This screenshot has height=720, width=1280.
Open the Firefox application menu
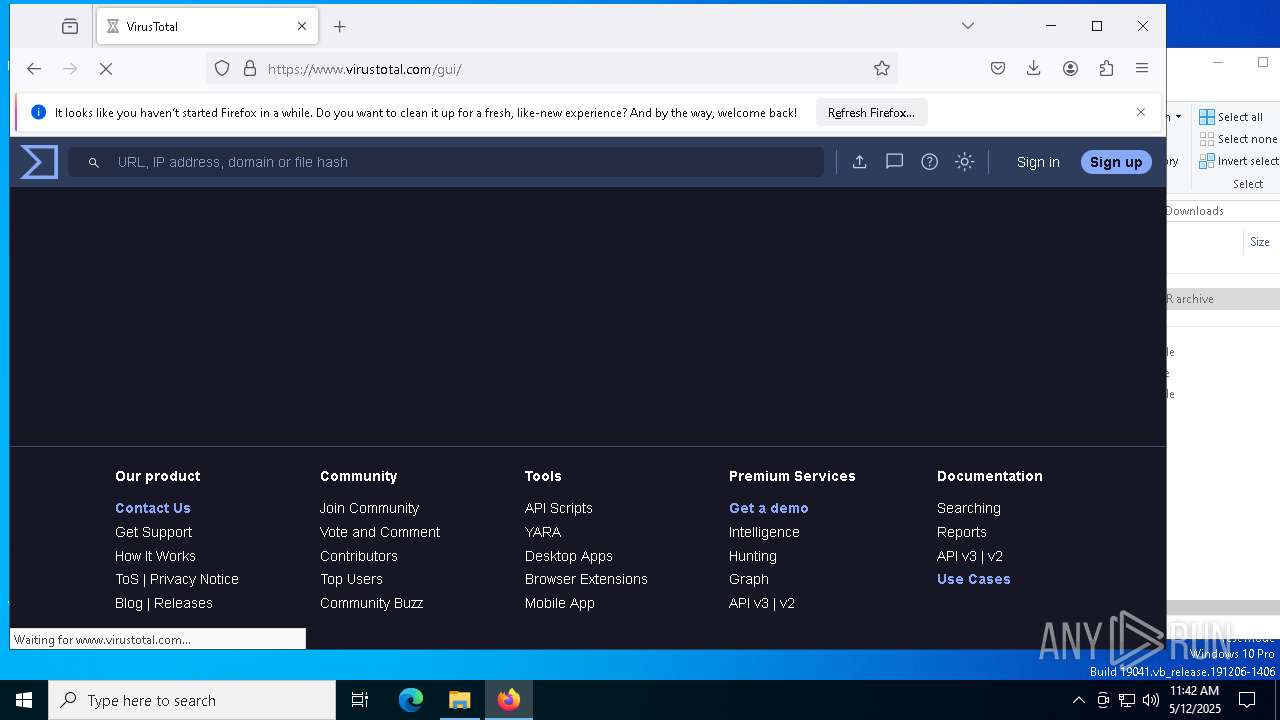pos(1142,69)
